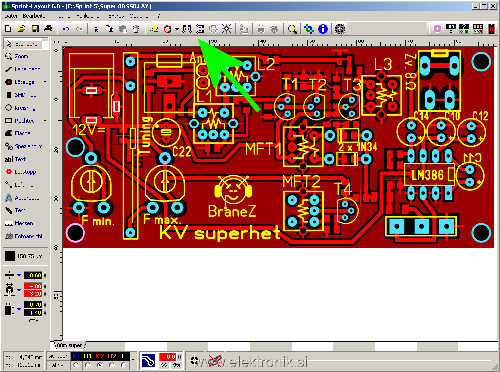Select K2 layer radio button
This screenshot has width=500, height=372.
pos(100,365)
